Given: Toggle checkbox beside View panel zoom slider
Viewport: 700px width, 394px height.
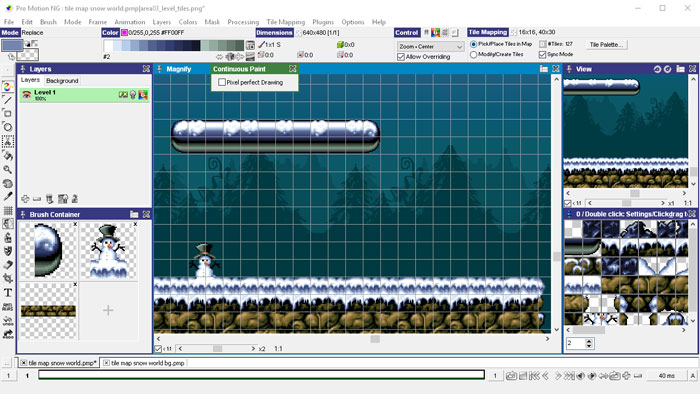Looking at the screenshot, I should pos(568,203).
